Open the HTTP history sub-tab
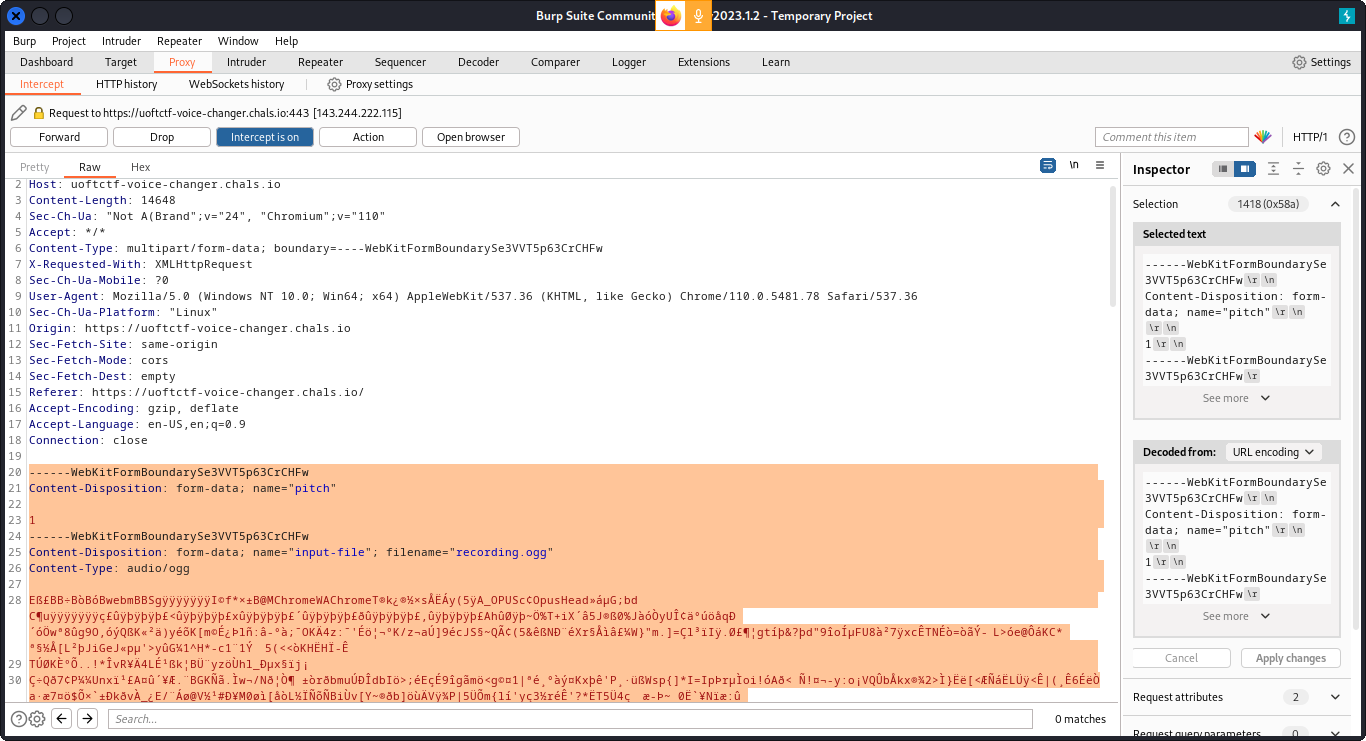1366x741 pixels. pyautogui.click(x=126, y=84)
